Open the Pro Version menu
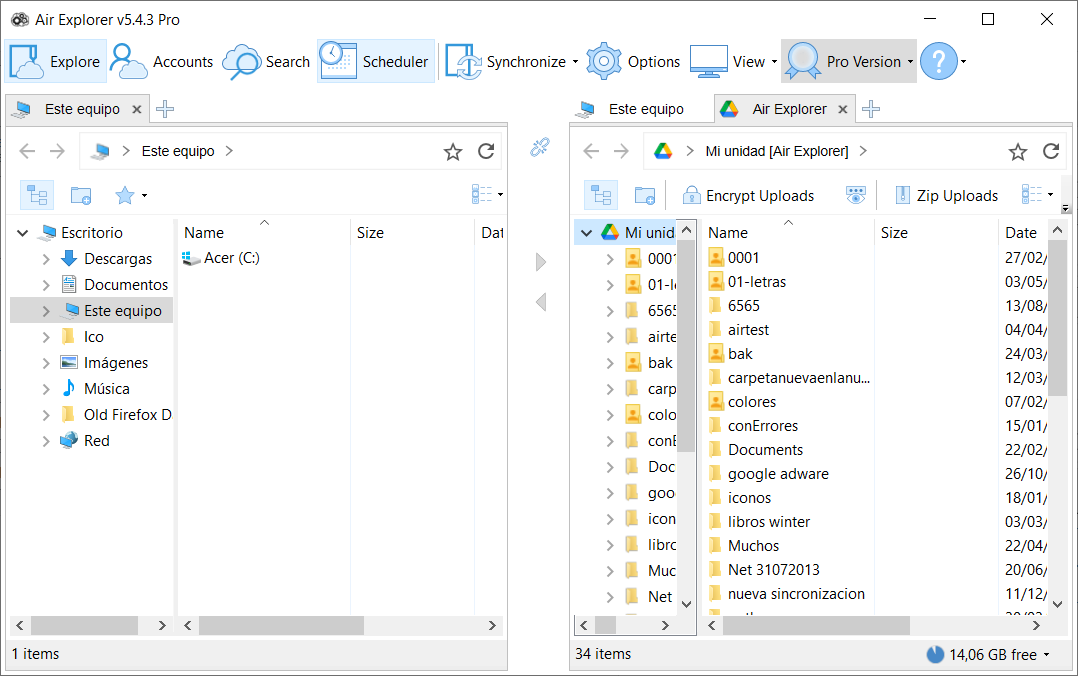This screenshot has width=1078, height=676. click(848, 61)
